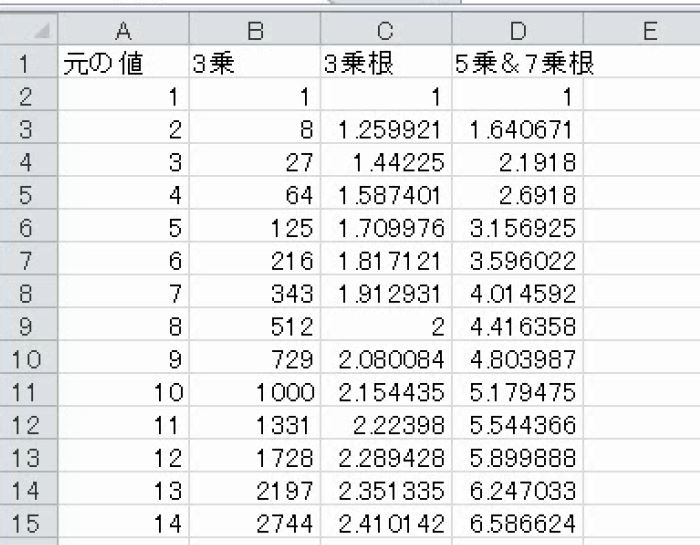The height and width of the screenshot is (545, 700).
Task: Select cell containing 2.289428
Action: tap(386, 456)
